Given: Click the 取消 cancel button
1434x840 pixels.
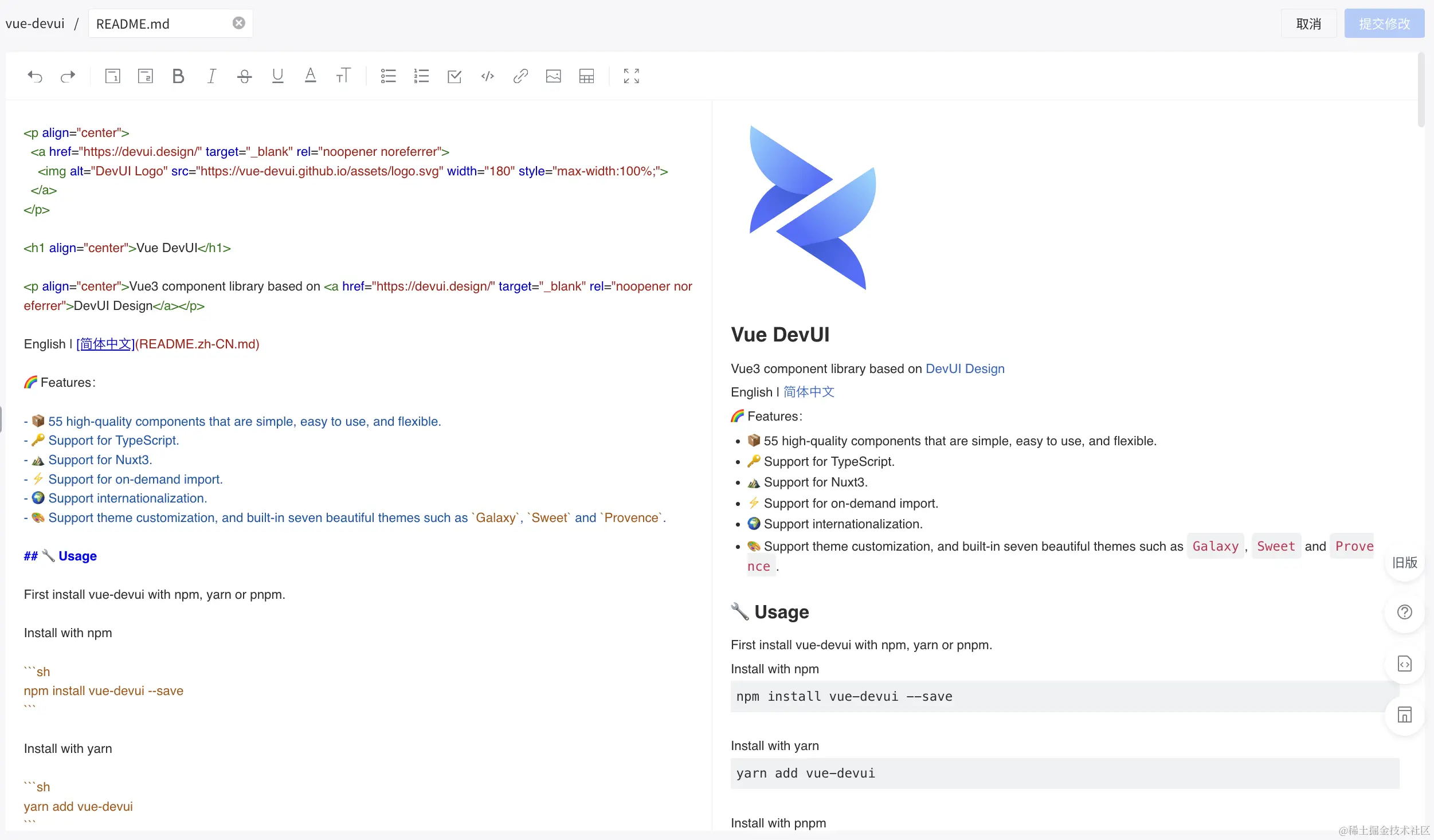Looking at the screenshot, I should click(x=1308, y=23).
